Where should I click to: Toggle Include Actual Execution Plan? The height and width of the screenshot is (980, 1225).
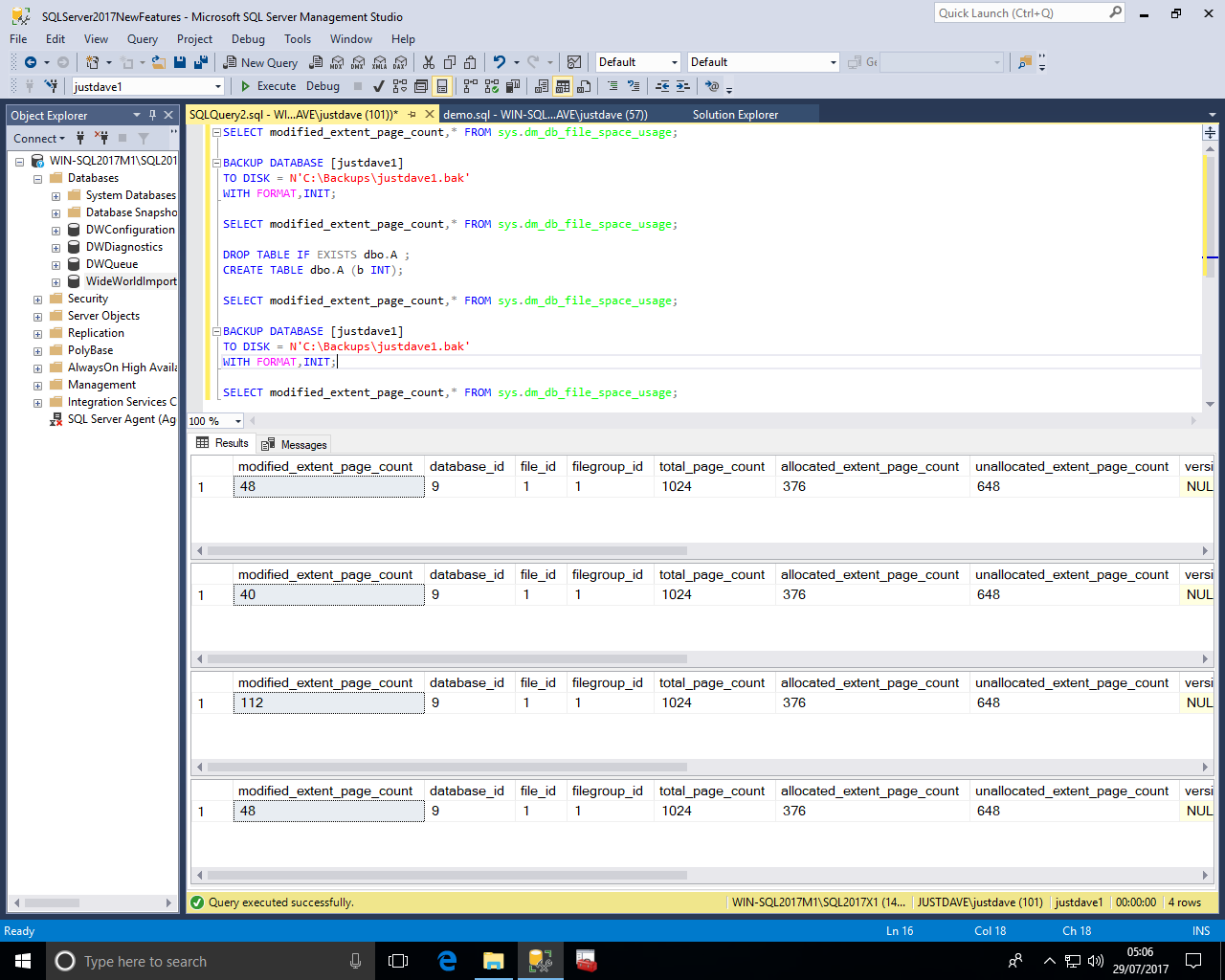click(x=470, y=86)
